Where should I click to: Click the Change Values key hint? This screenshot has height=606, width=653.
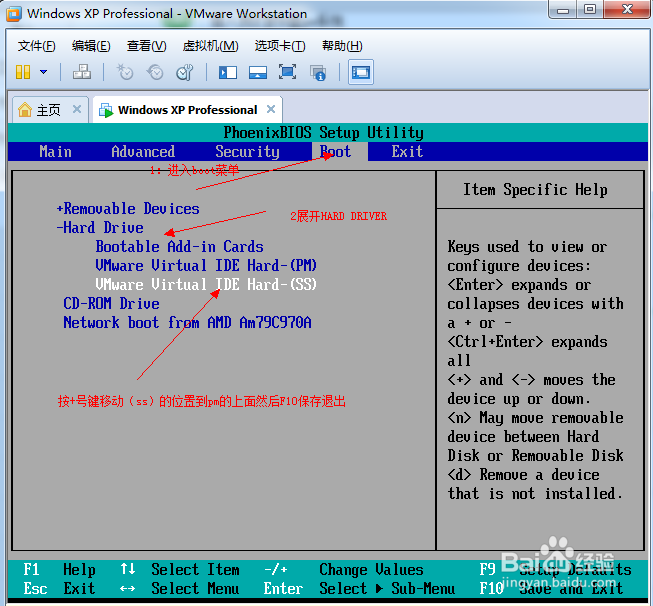344,569
